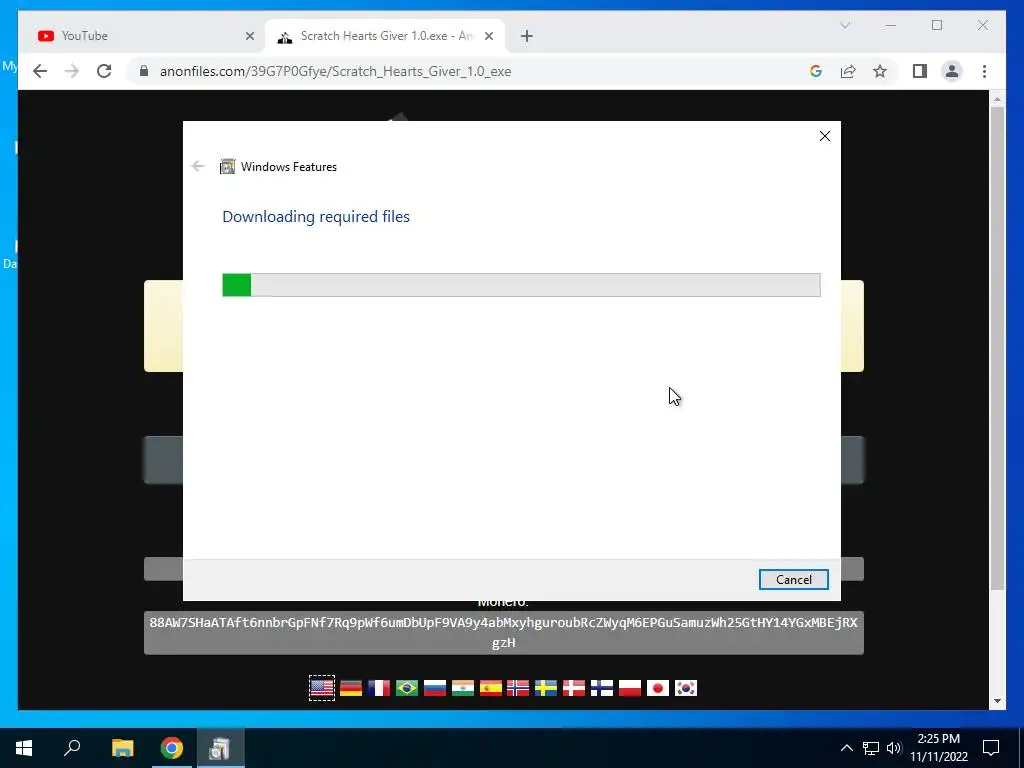
Task: Go back in Chrome
Action: click(x=40, y=71)
